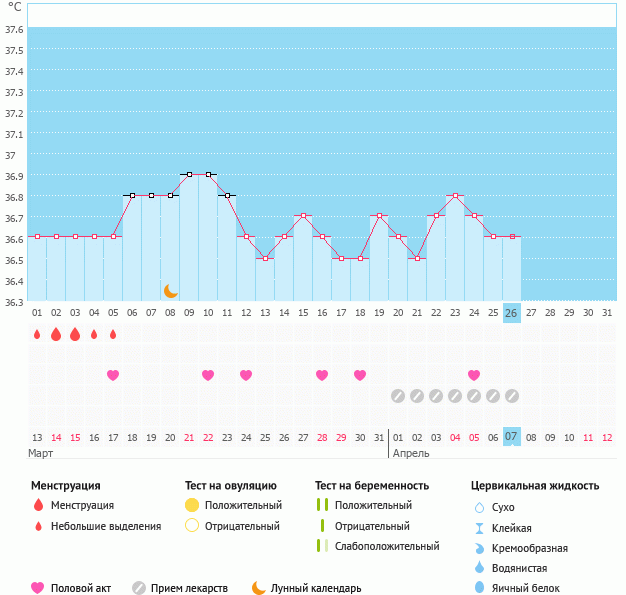
Task: Click the heart icon on cycle day 24
Action: pyautogui.click(x=474, y=375)
